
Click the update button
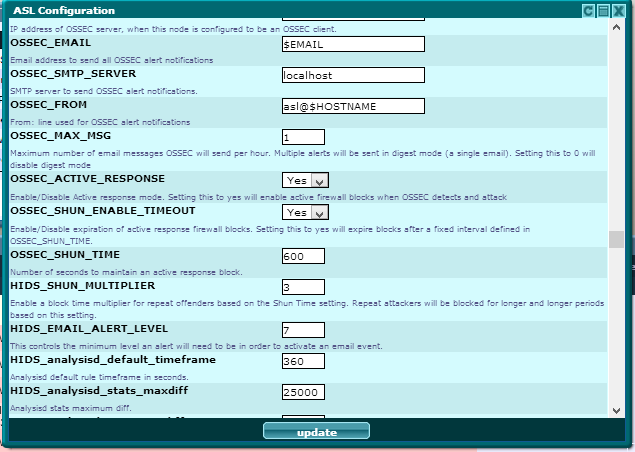click(316, 431)
